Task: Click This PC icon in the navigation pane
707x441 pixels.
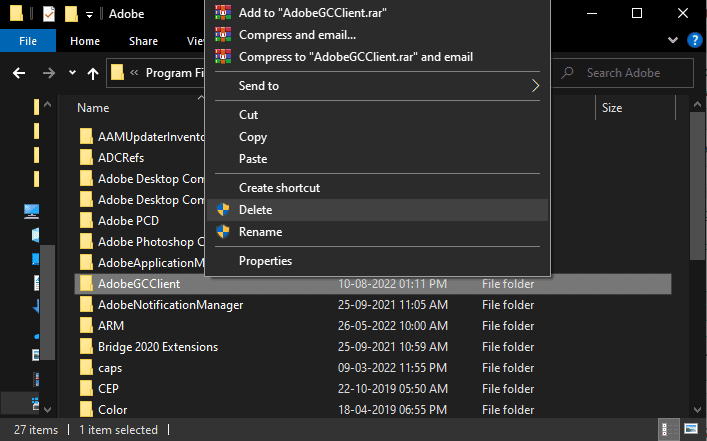Action: (x=32, y=211)
